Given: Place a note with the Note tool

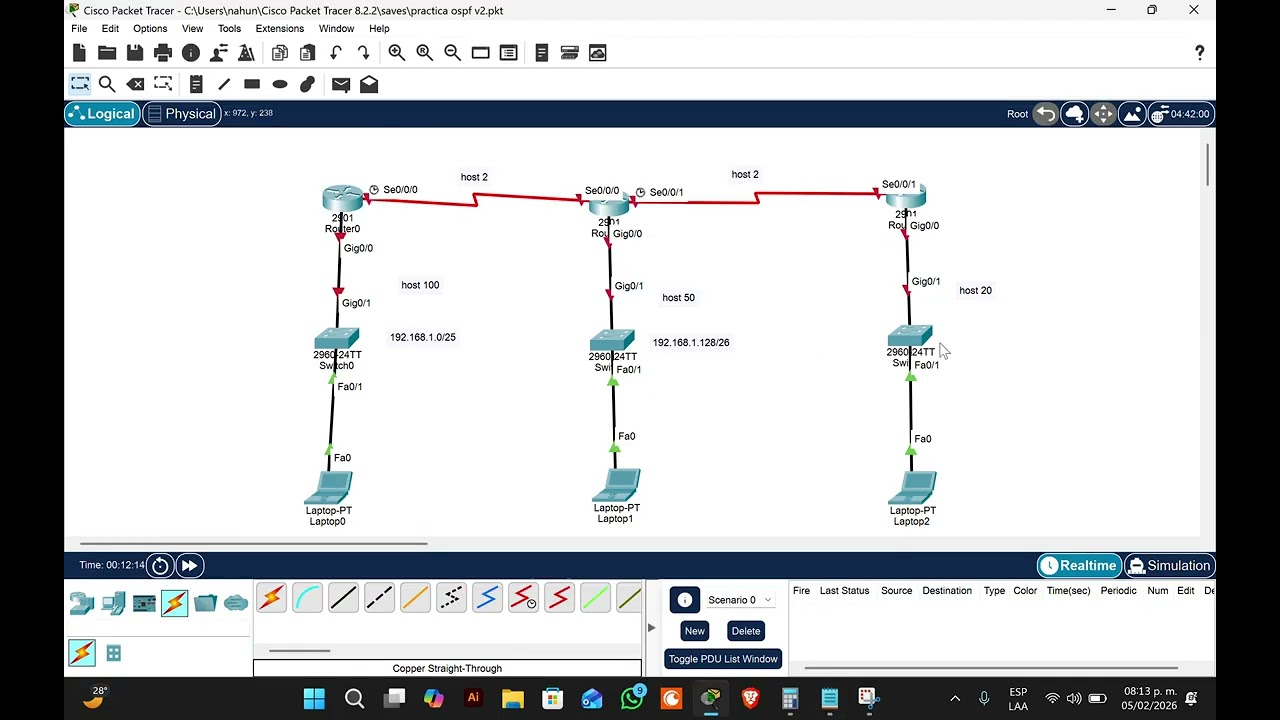Looking at the screenshot, I should pyautogui.click(x=196, y=84).
